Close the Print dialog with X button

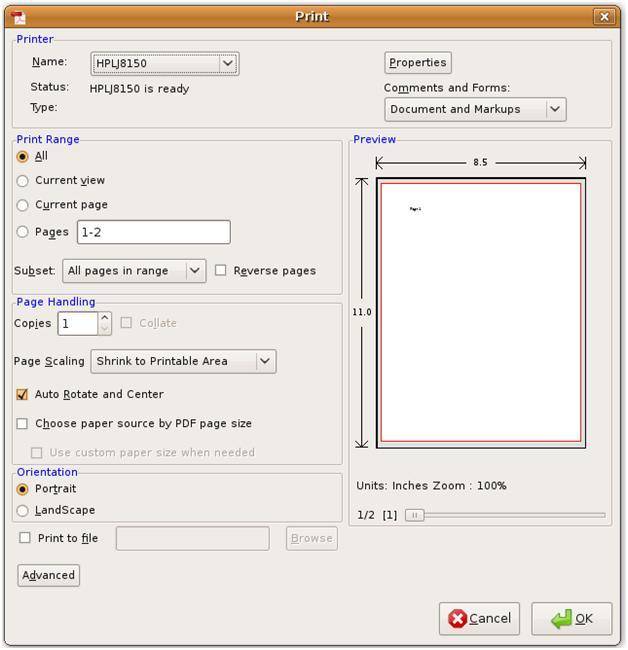pyautogui.click(x=604, y=17)
